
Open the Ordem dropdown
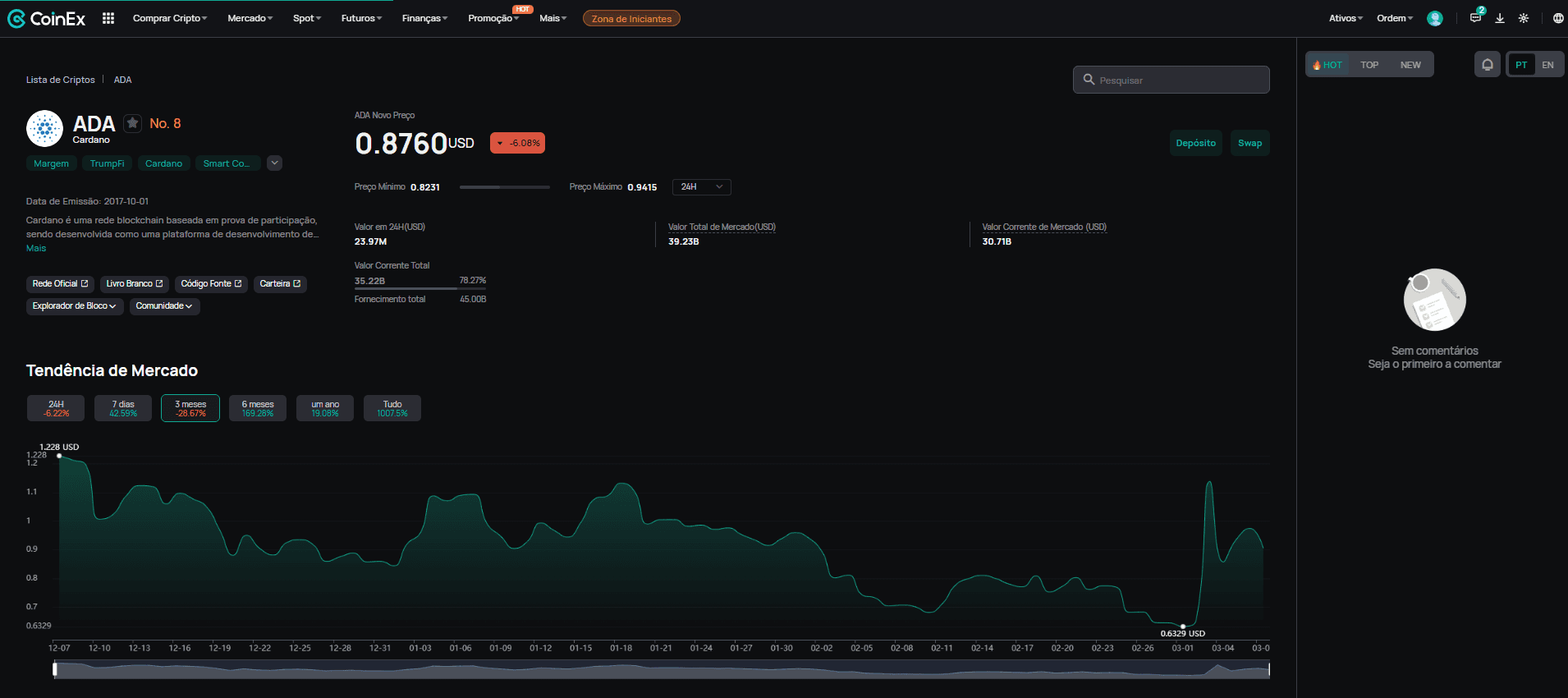pyautogui.click(x=1395, y=18)
